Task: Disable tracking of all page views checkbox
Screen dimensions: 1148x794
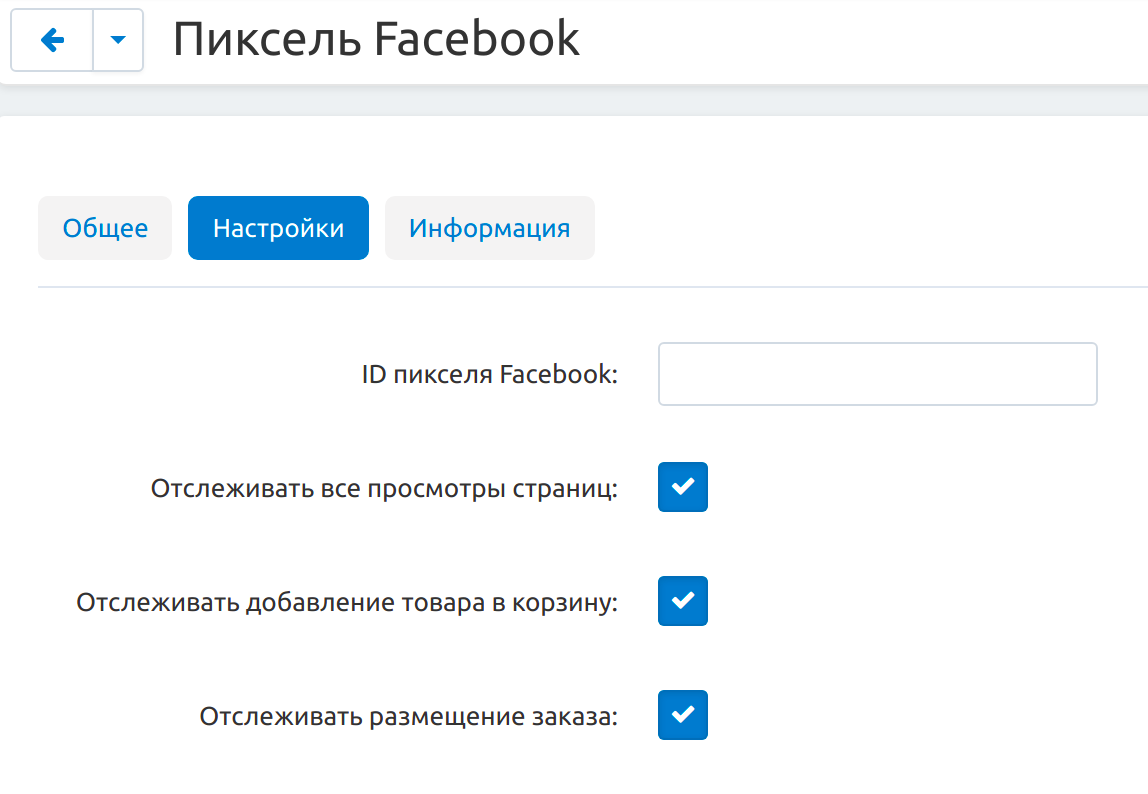Action: tap(682, 487)
